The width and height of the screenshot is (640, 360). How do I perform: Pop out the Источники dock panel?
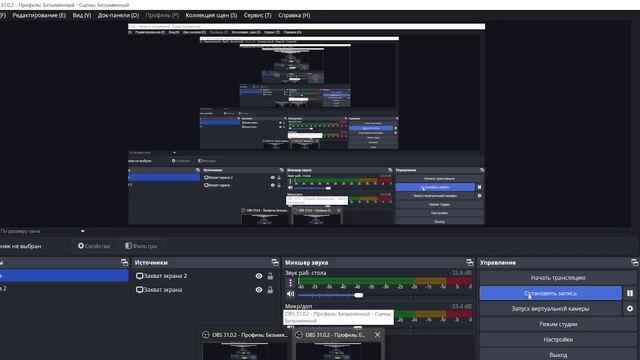point(275,262)
